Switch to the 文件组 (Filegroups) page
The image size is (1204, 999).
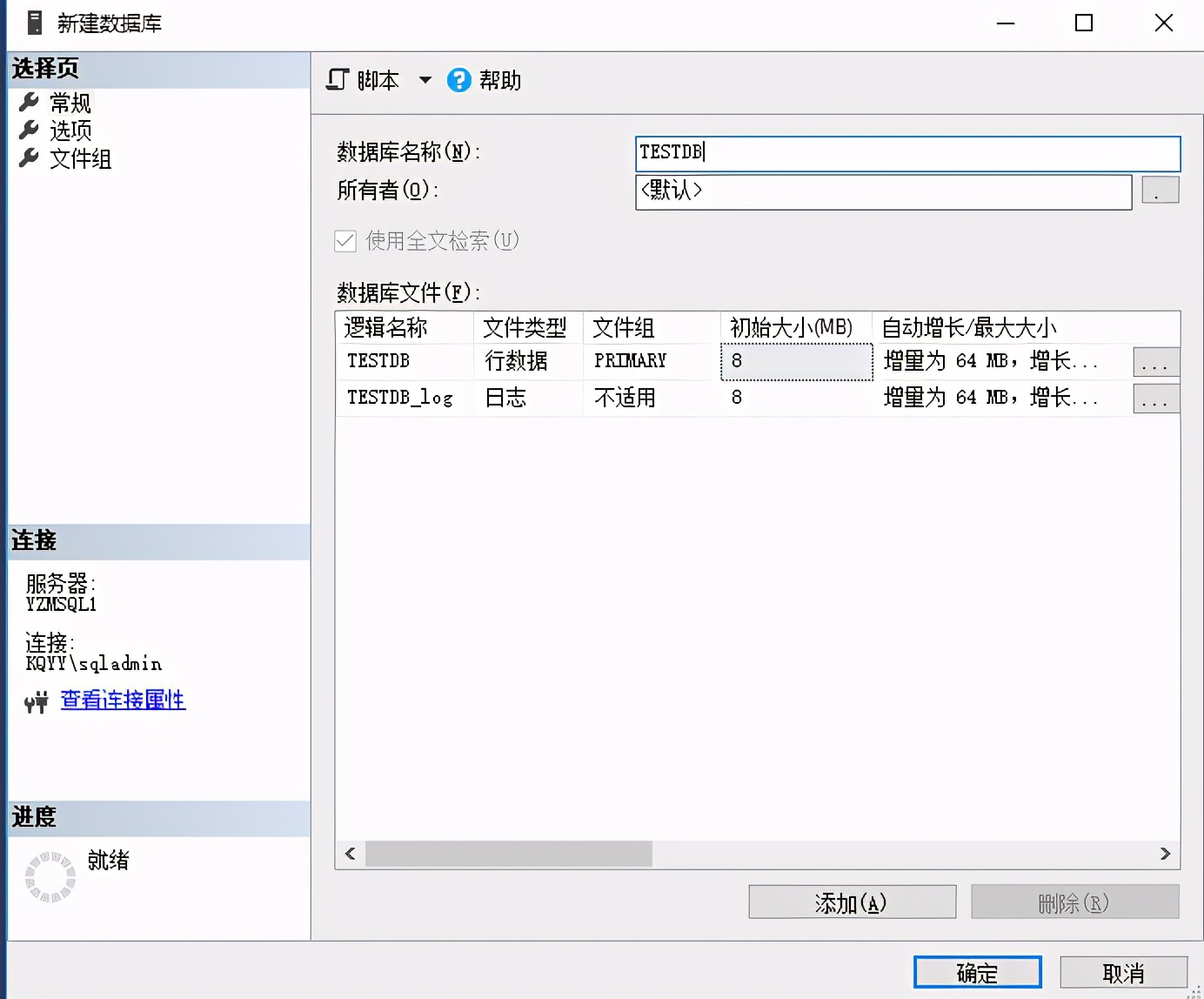click(x=80, y=158)
